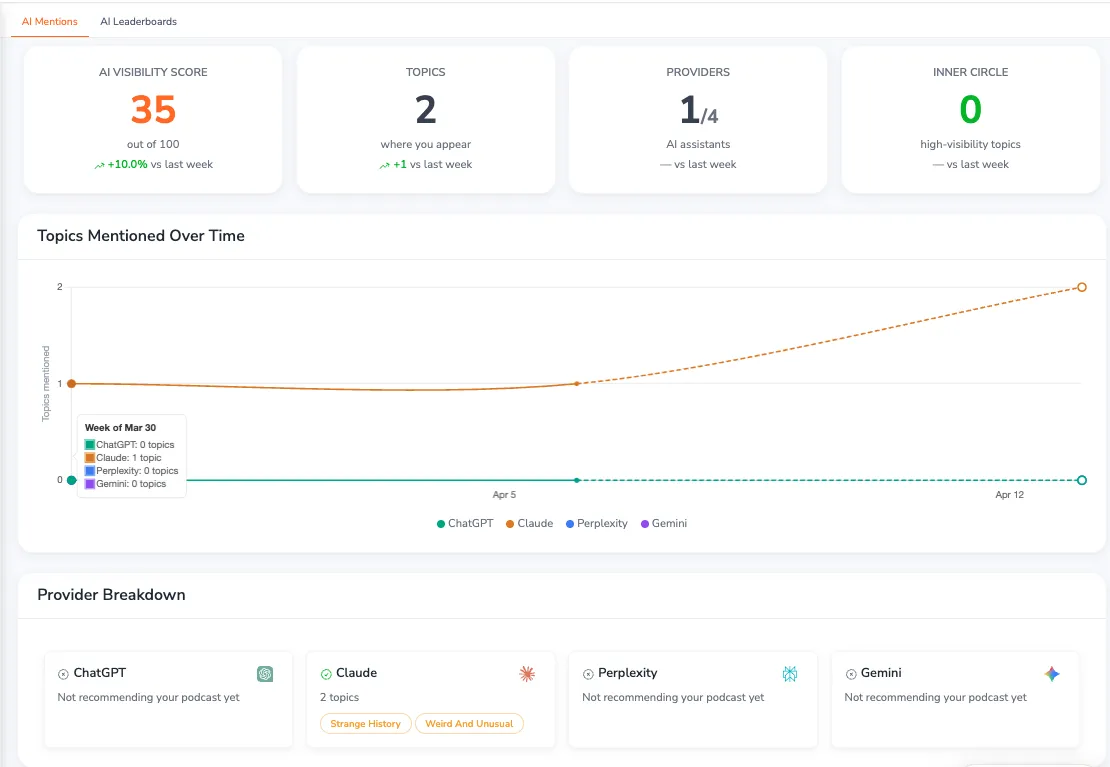Click the Gemini sparkle icon

1052,674
